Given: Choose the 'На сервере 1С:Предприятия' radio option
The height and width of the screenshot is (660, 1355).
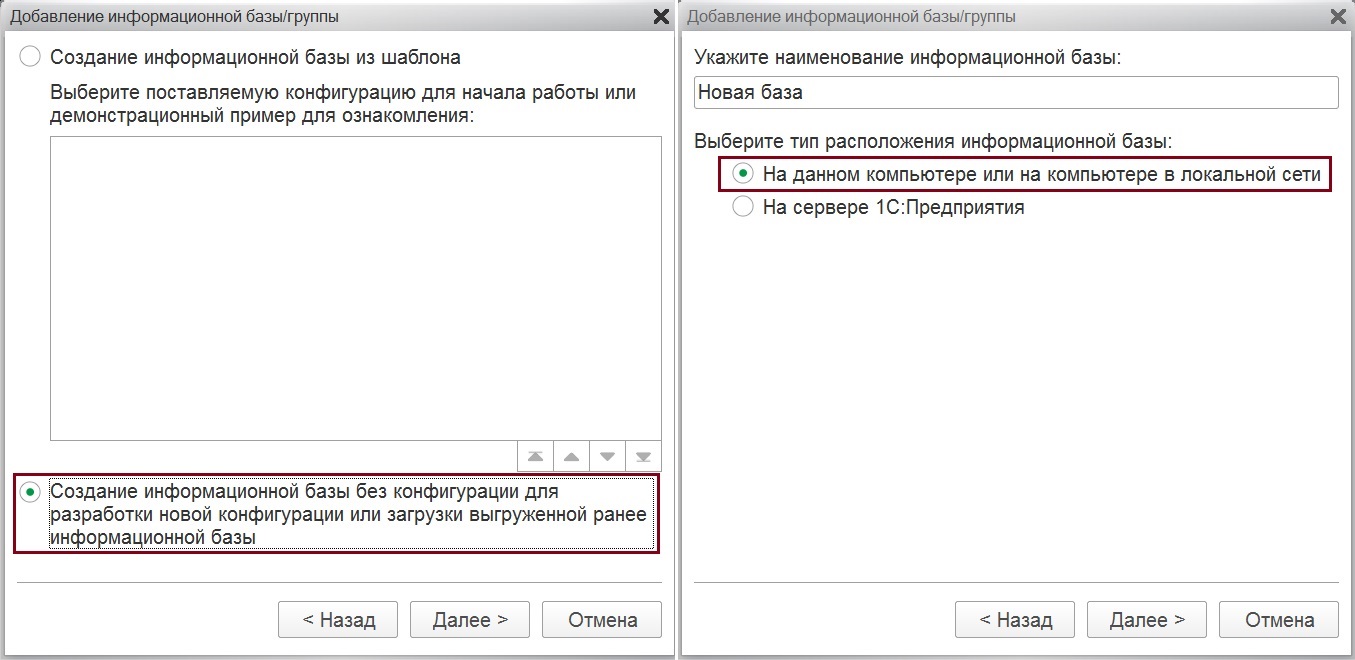Looking at the screenshot, I should (743, 207).
